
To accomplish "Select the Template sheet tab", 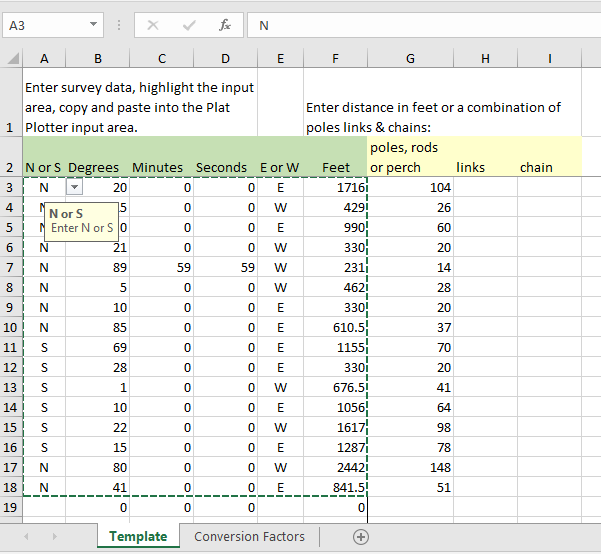I will pyautogui.click(x=138, y=537).
